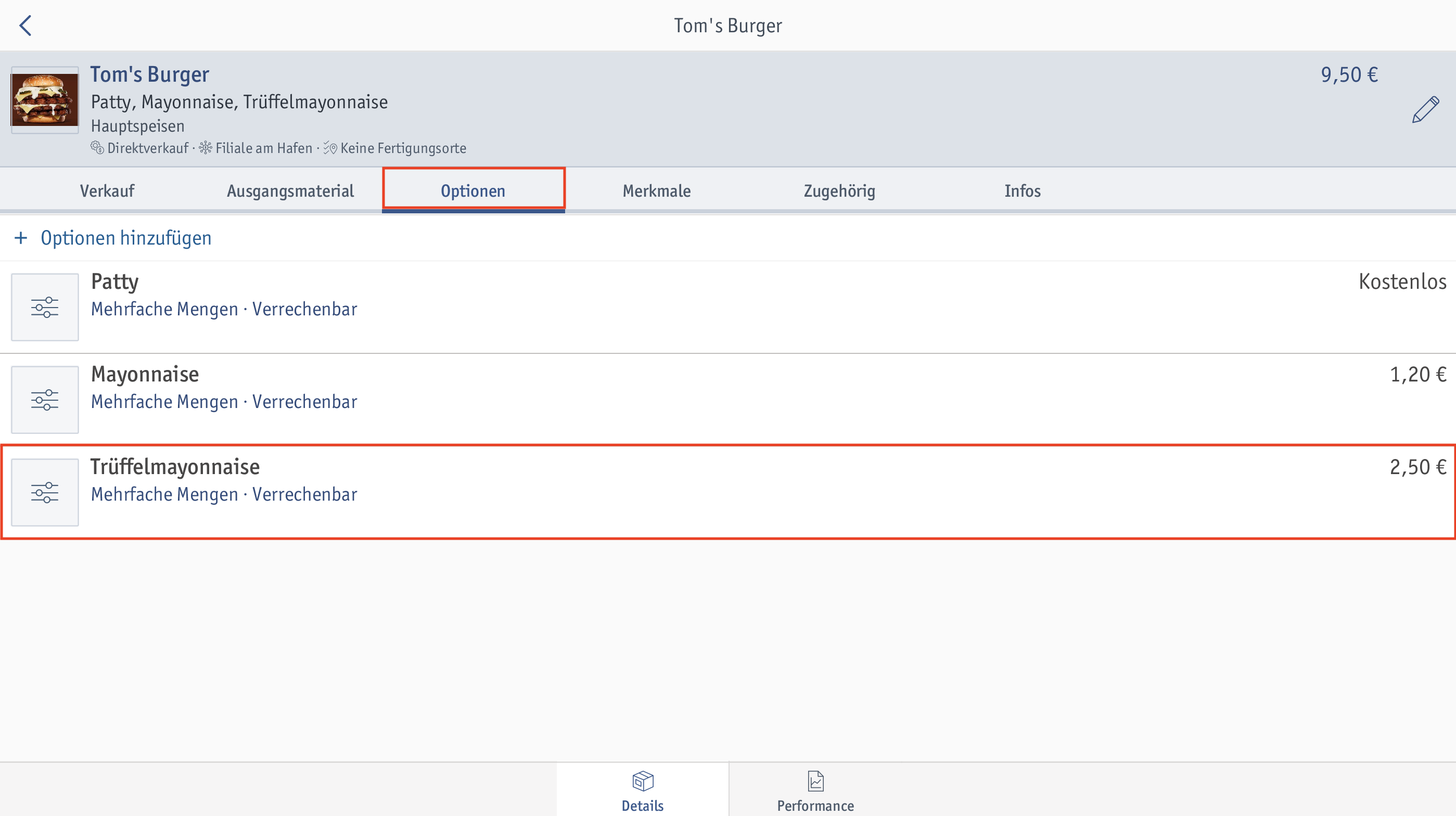Click the Zugehörig tab
Screen dimensions: 1456x816
coord(838,190)
